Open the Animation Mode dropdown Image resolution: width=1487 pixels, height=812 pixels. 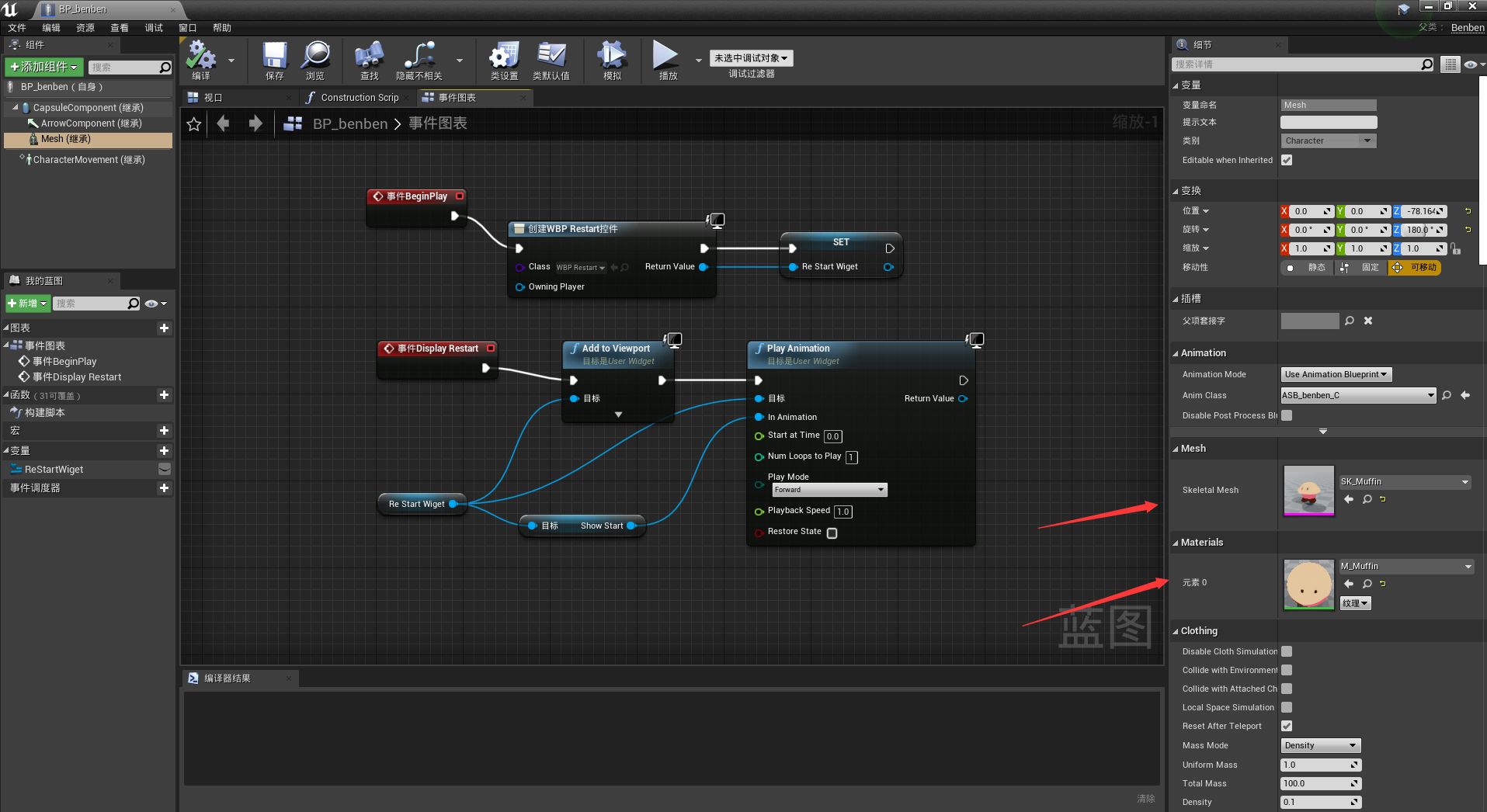1336,374
